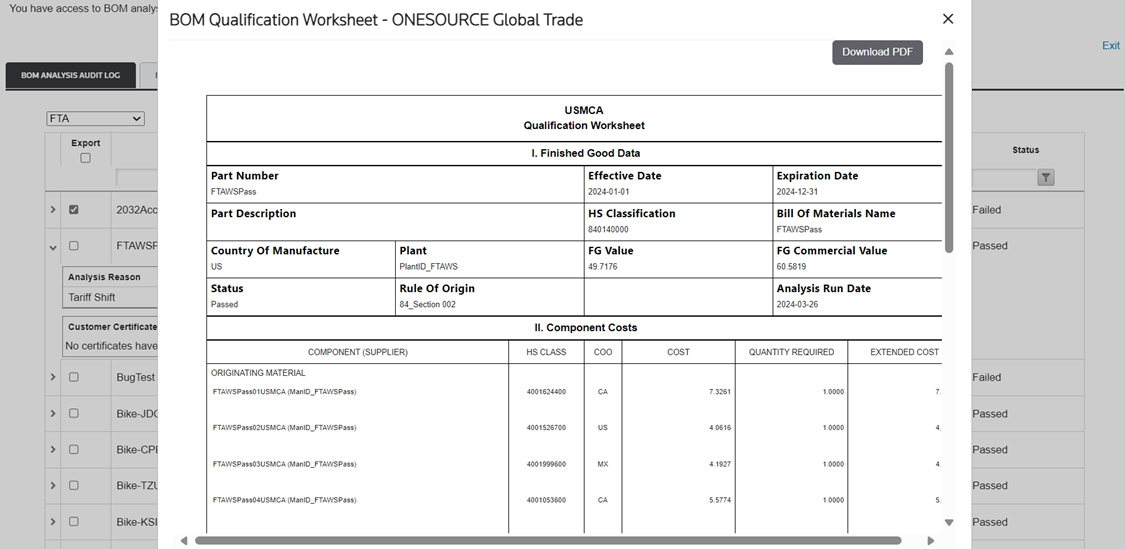Click the cost value 7.3261

coord(720,392)
